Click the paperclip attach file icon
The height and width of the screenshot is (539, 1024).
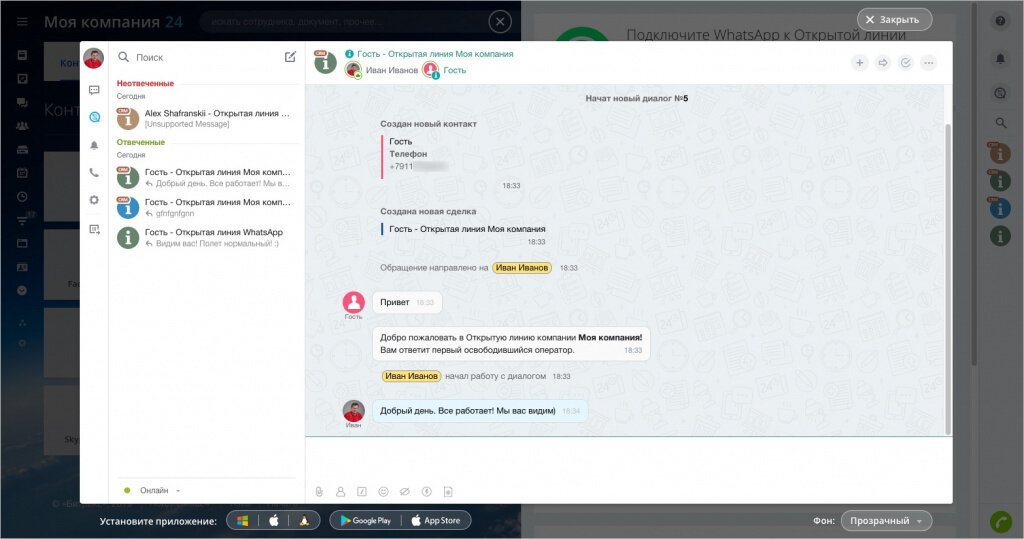[319, 491]
